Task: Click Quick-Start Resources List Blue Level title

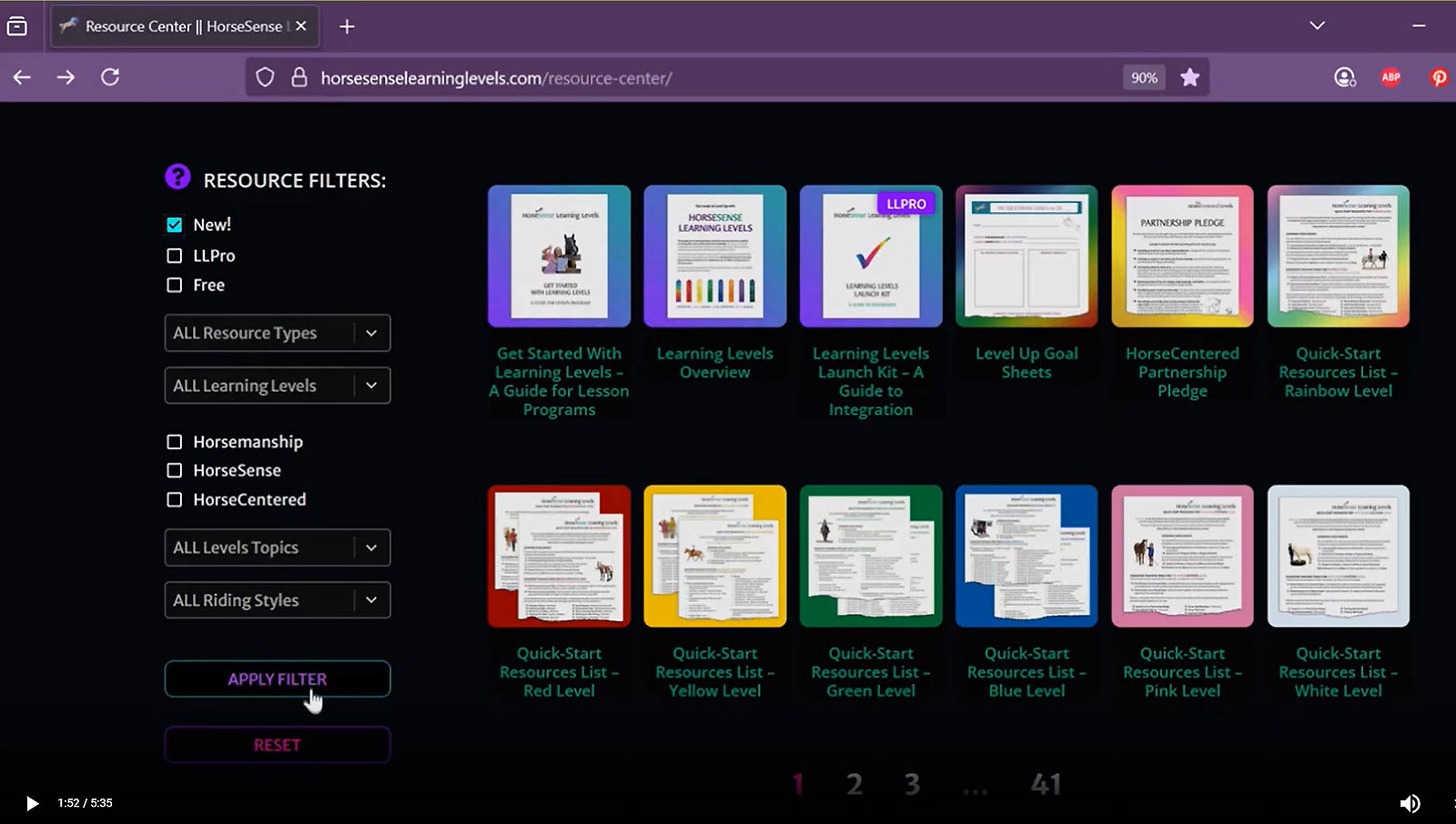Action: point(1026,672)
